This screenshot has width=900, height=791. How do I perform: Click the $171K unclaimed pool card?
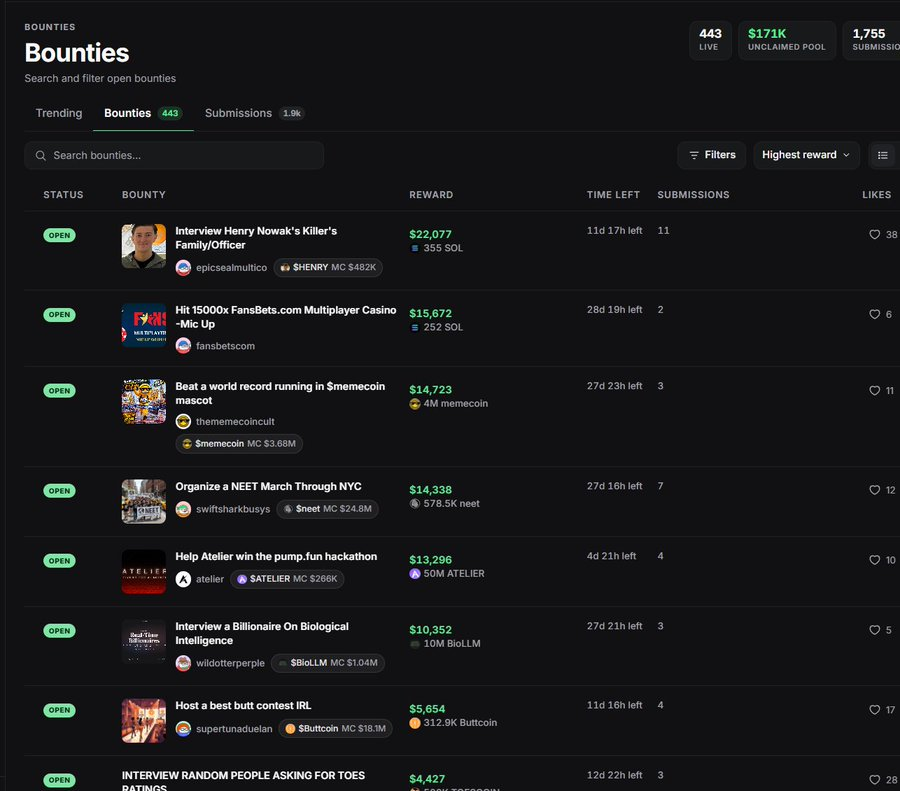pos(786,40)
